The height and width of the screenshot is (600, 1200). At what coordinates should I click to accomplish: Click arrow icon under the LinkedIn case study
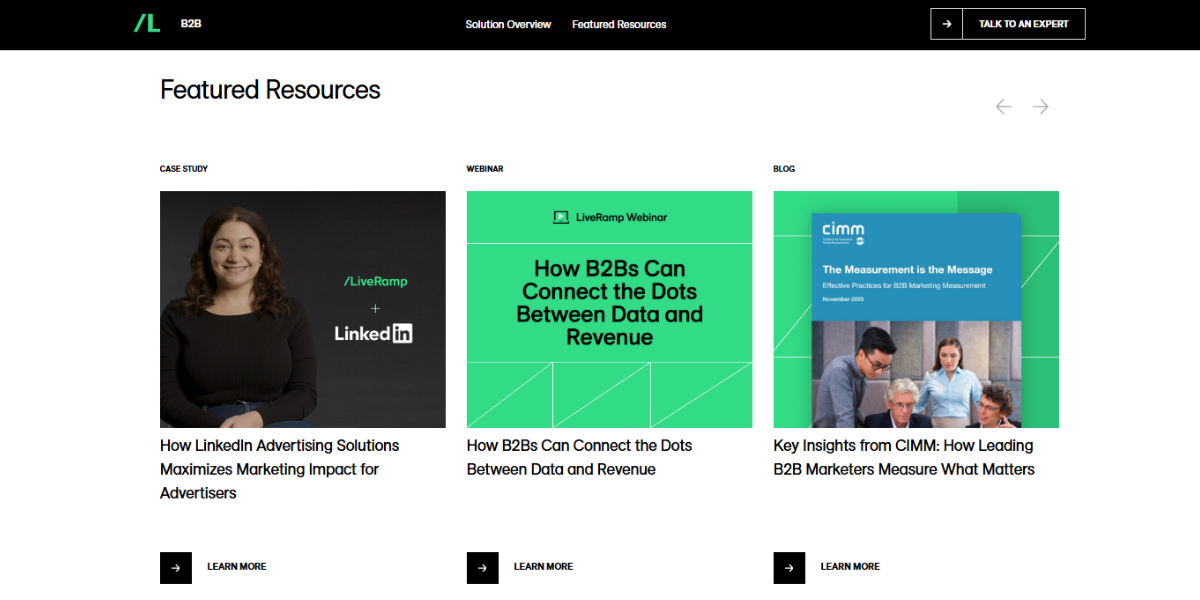[x=176, y=568]
